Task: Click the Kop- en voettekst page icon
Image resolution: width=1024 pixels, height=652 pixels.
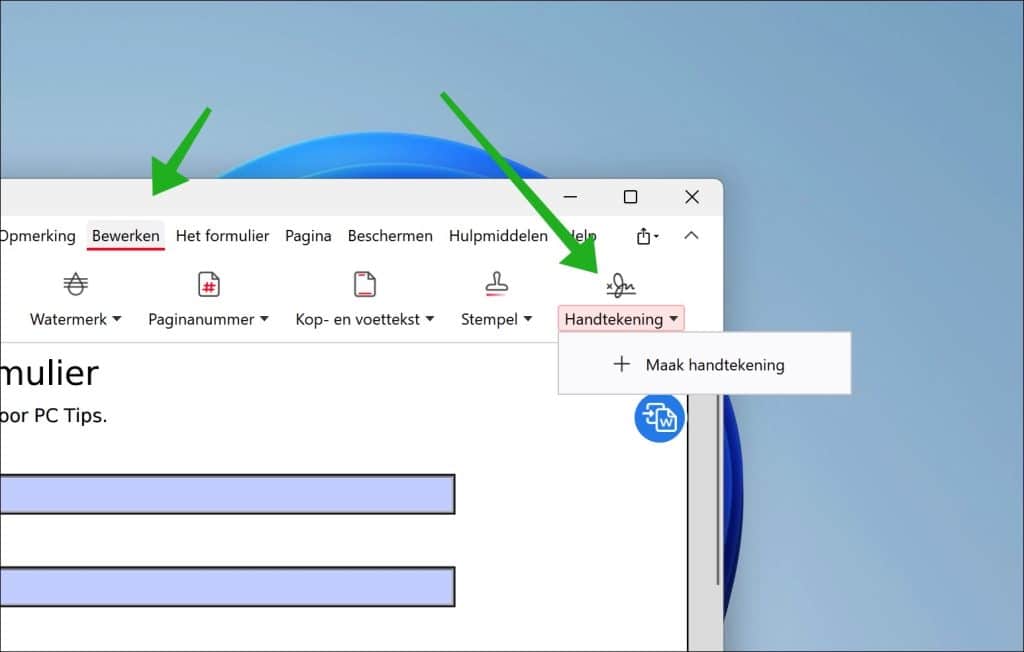Action: 364,284
